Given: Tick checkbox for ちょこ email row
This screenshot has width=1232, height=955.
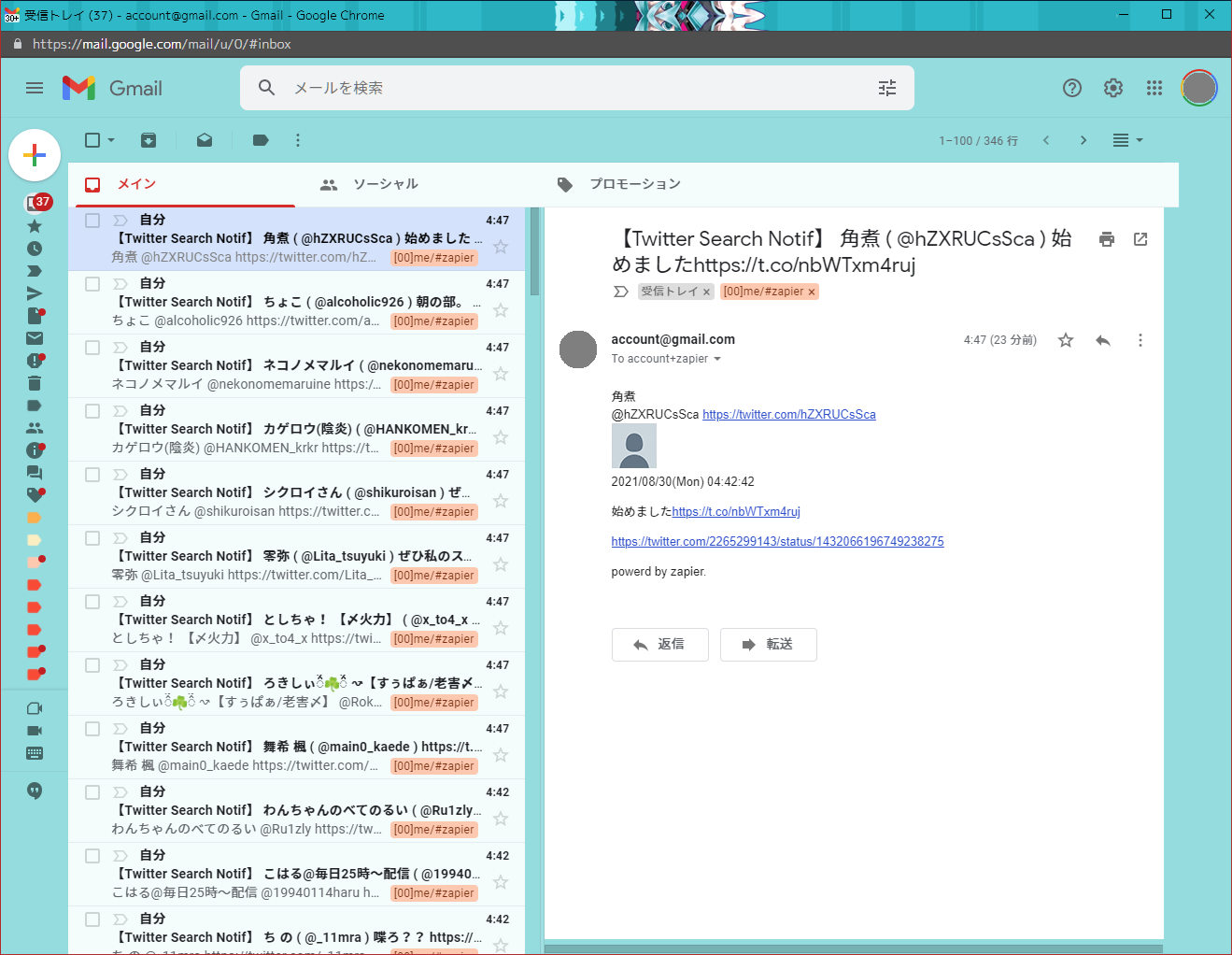Looking at the screenshot, I should (92, 284).
